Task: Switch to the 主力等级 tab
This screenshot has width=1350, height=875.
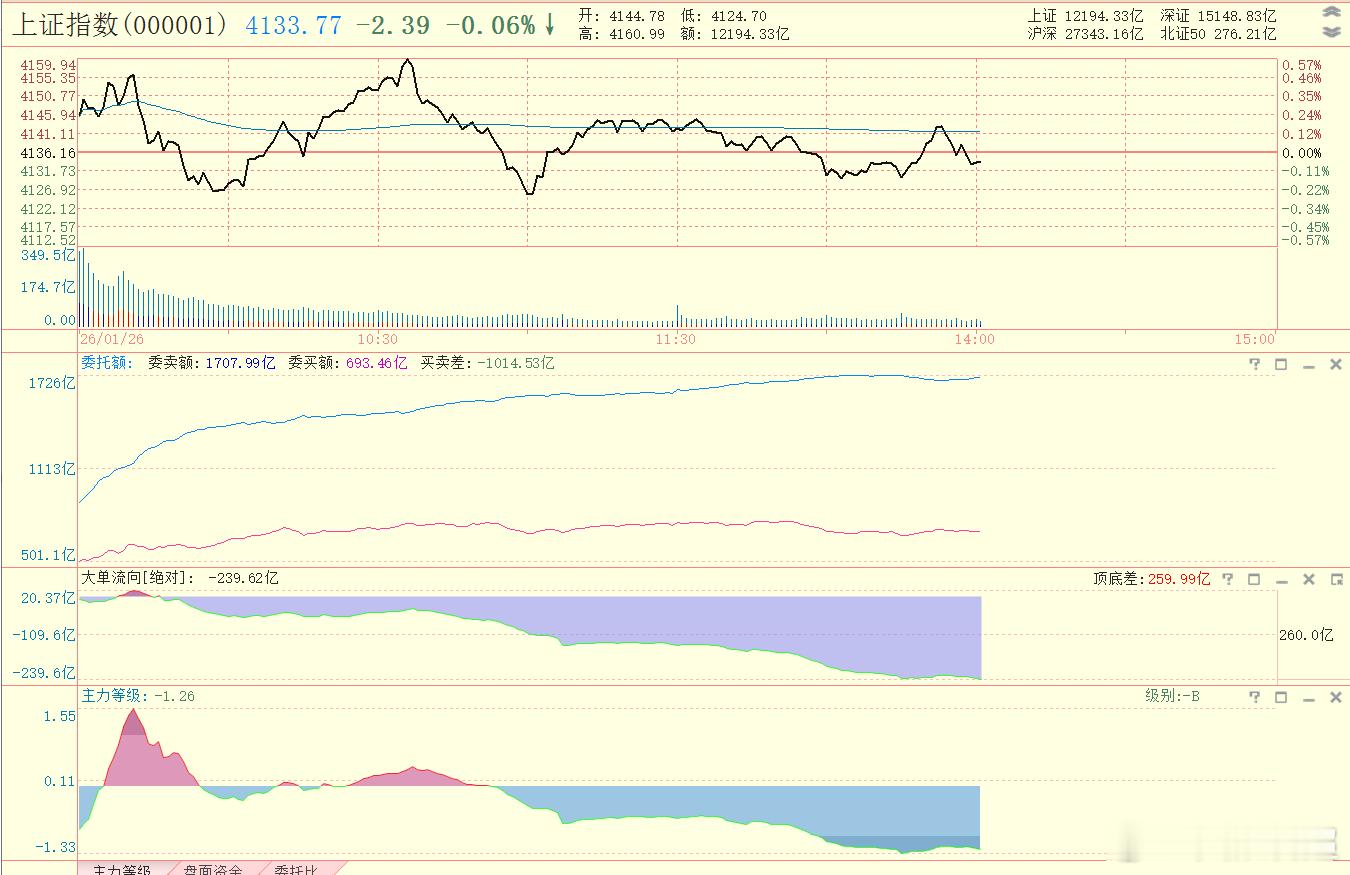Action: [x=121, y=868]
